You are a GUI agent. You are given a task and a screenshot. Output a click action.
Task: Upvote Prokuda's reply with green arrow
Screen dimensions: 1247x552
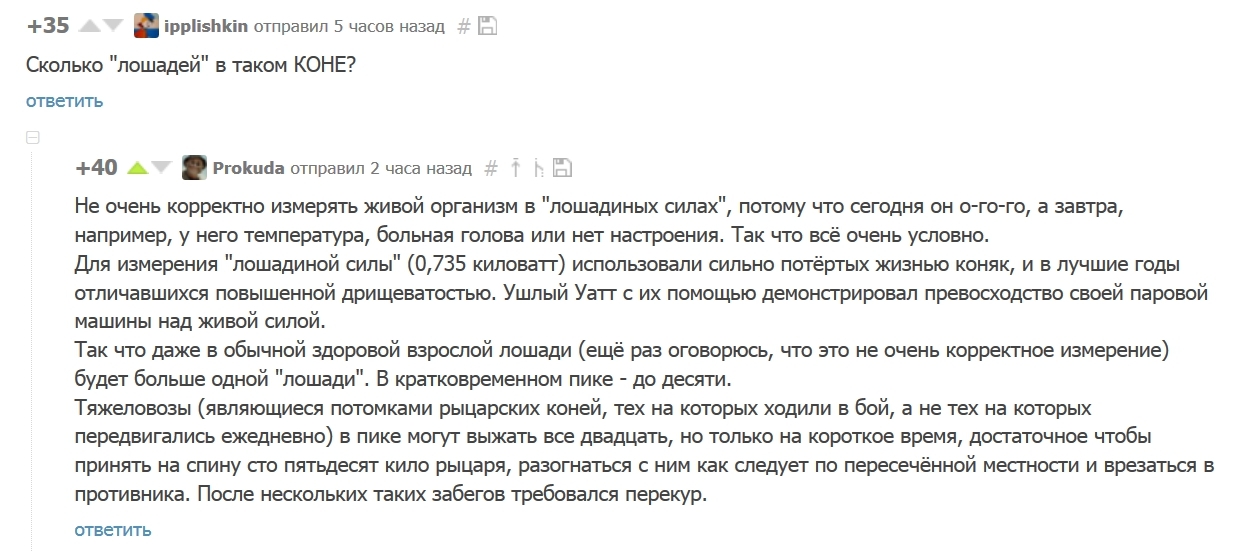tap(137, 167)
